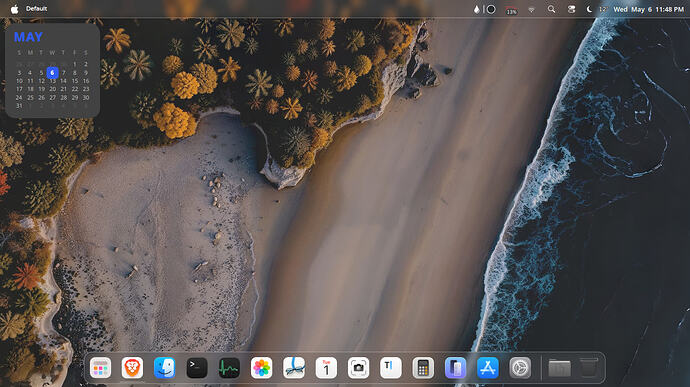This screenshot has height=387, width=690.
Task: Open the TI text editor app
Action: pos(391,368)
